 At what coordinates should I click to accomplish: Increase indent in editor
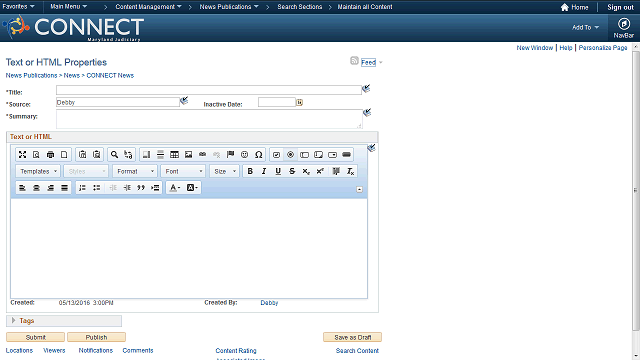(x=127, y=188)
